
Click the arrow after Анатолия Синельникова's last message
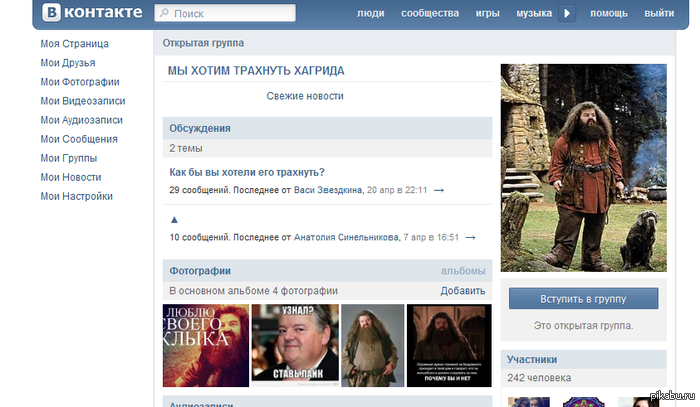click(470, 238)
